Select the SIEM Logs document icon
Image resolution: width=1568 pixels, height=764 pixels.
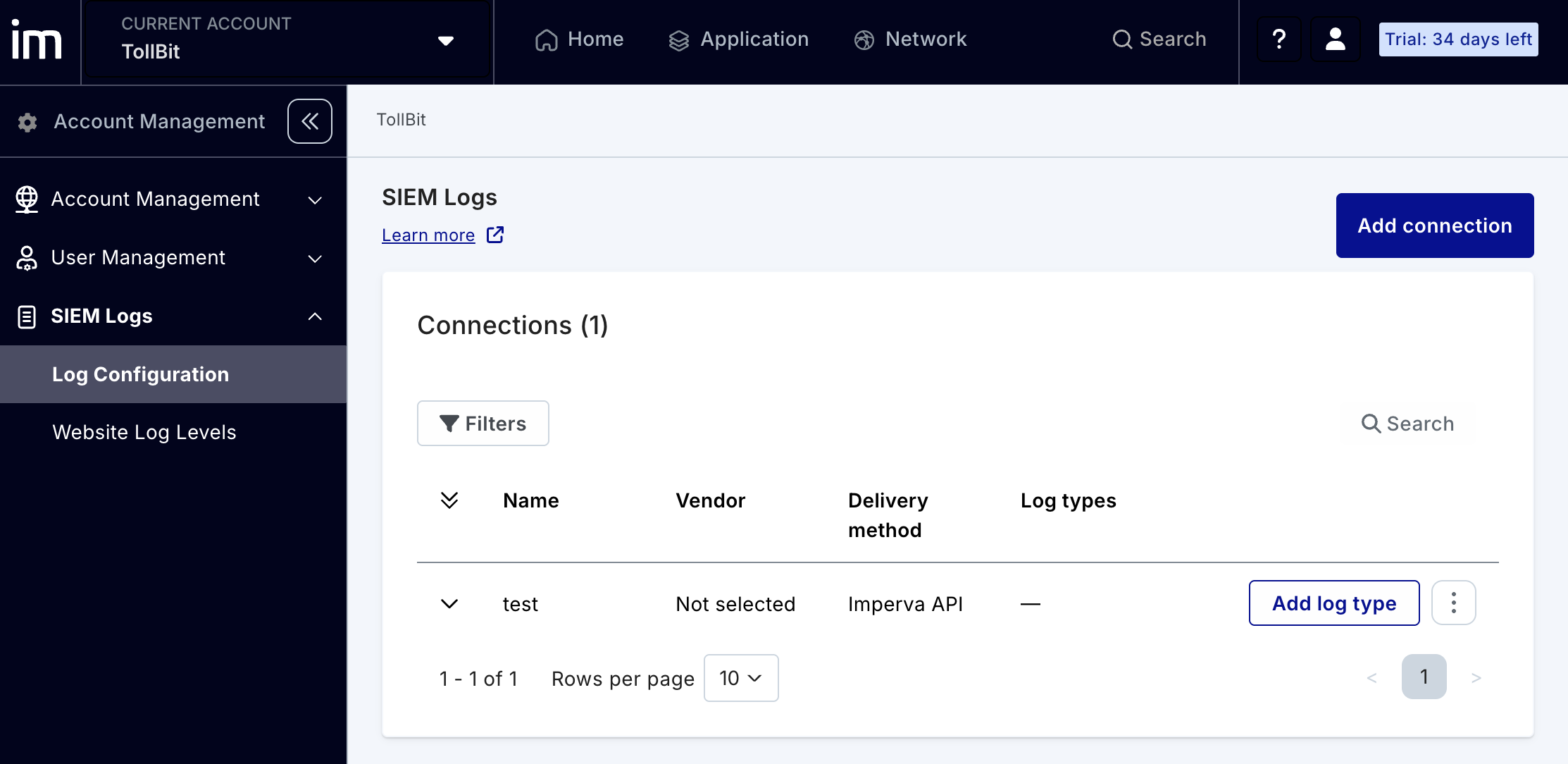click(x=27, y=316)
